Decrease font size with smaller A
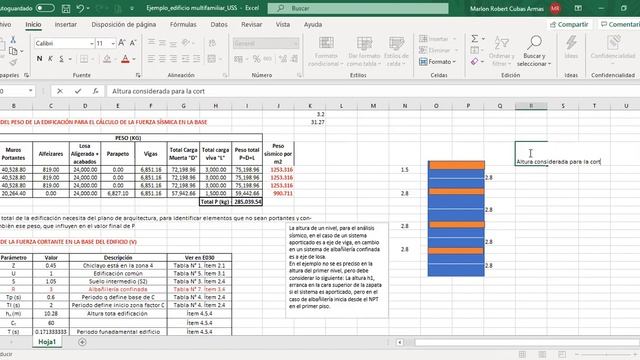The image size is (640, 360). (133, 43)
